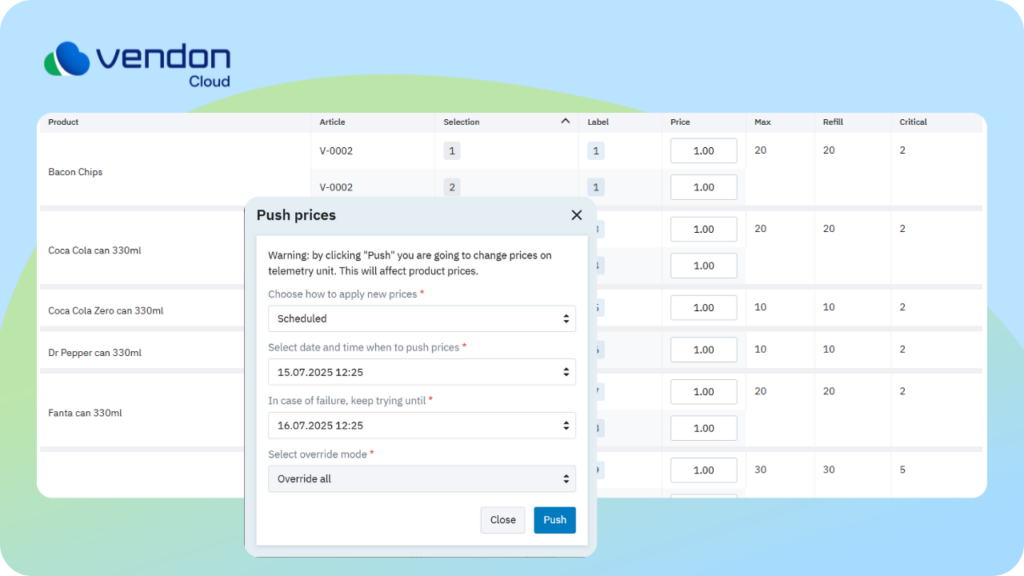Click the Max column header

tap(762, 122)
